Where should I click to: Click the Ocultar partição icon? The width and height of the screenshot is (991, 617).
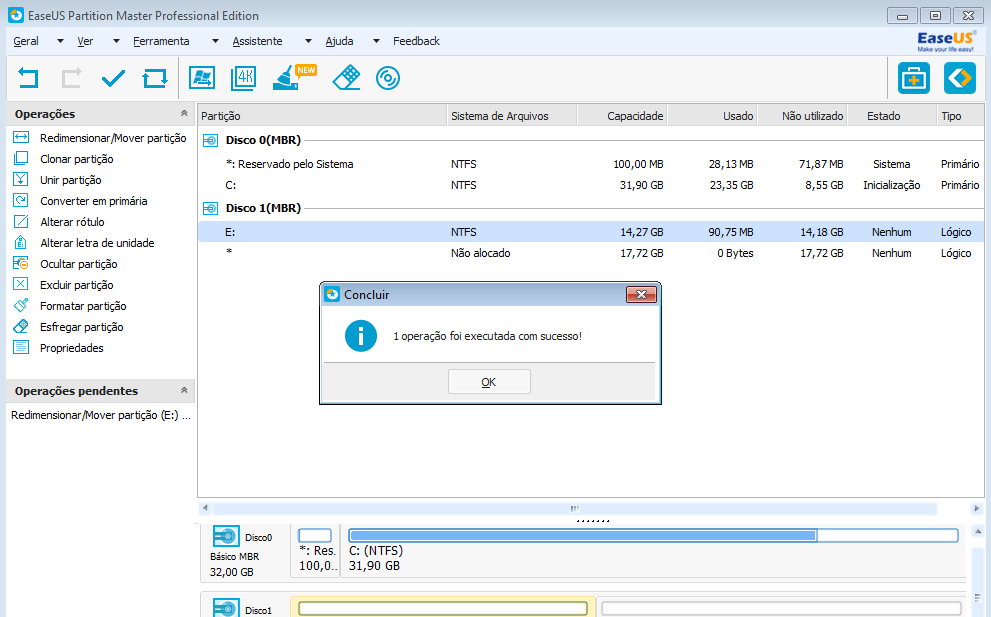coord(21,263)
